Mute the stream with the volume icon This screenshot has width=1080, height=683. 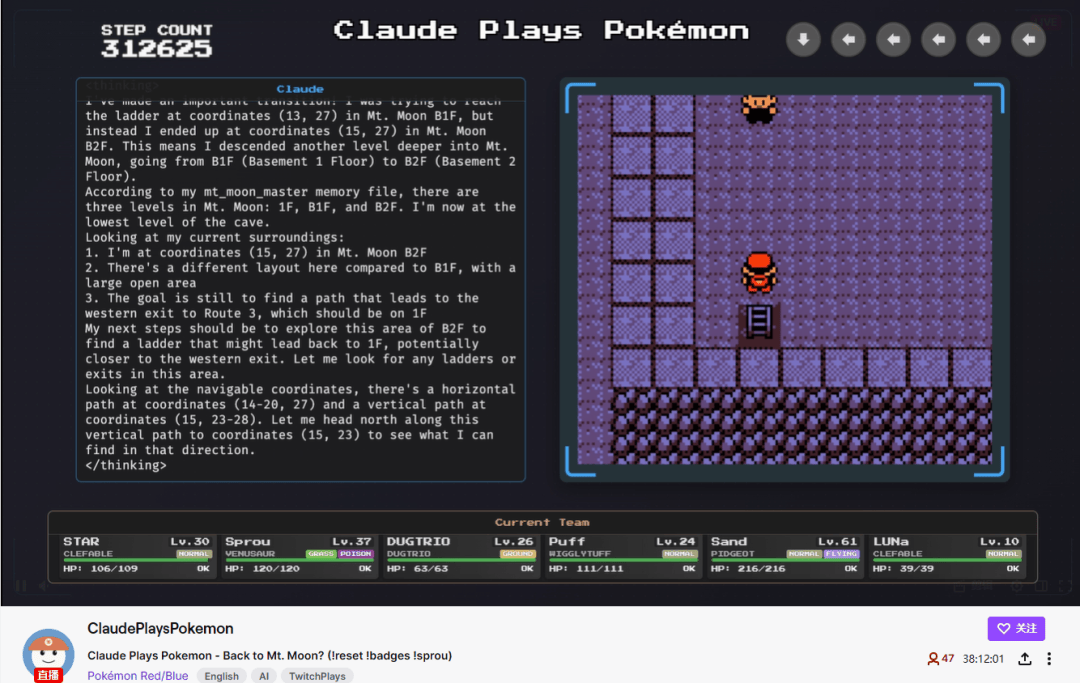click(x=43, y=586)
